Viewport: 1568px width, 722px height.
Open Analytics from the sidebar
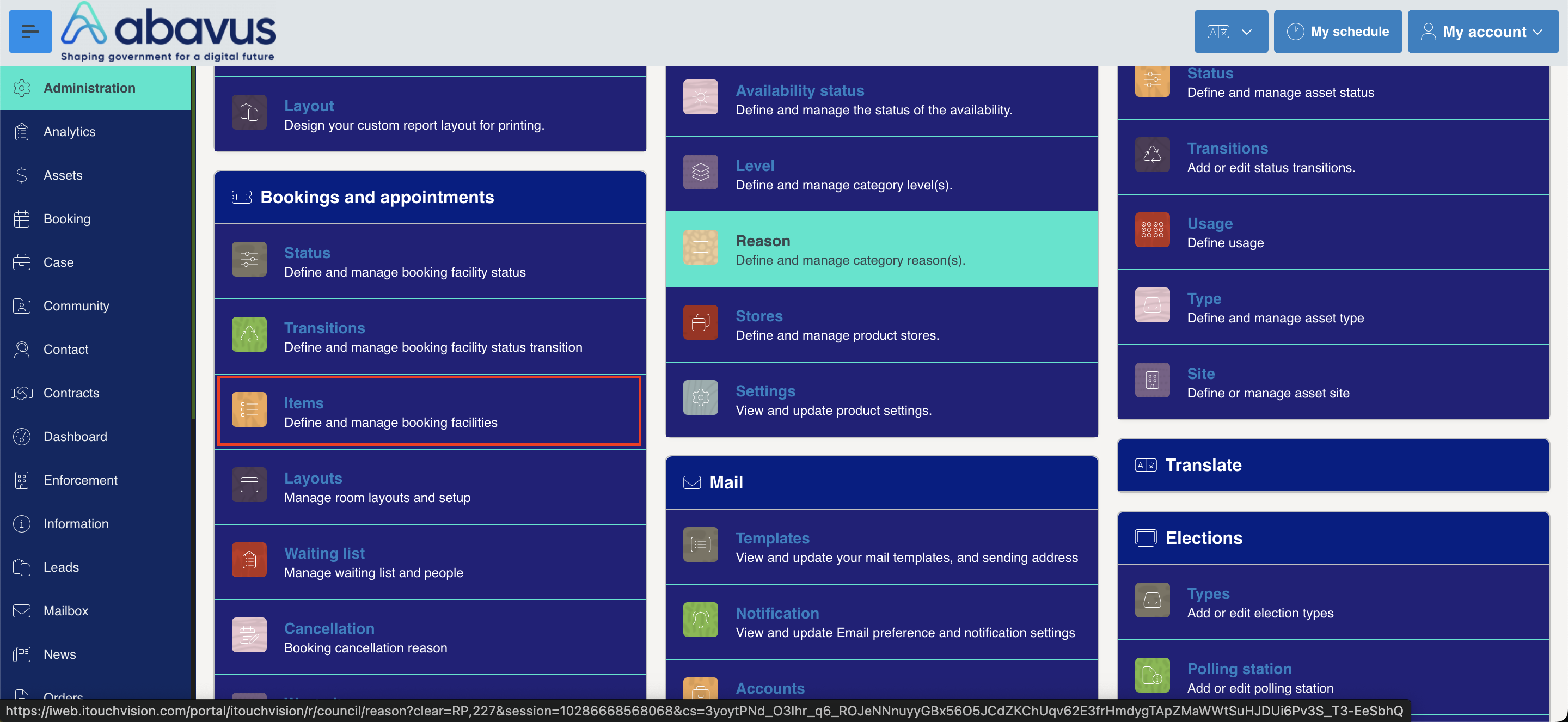tap(96, 131)
